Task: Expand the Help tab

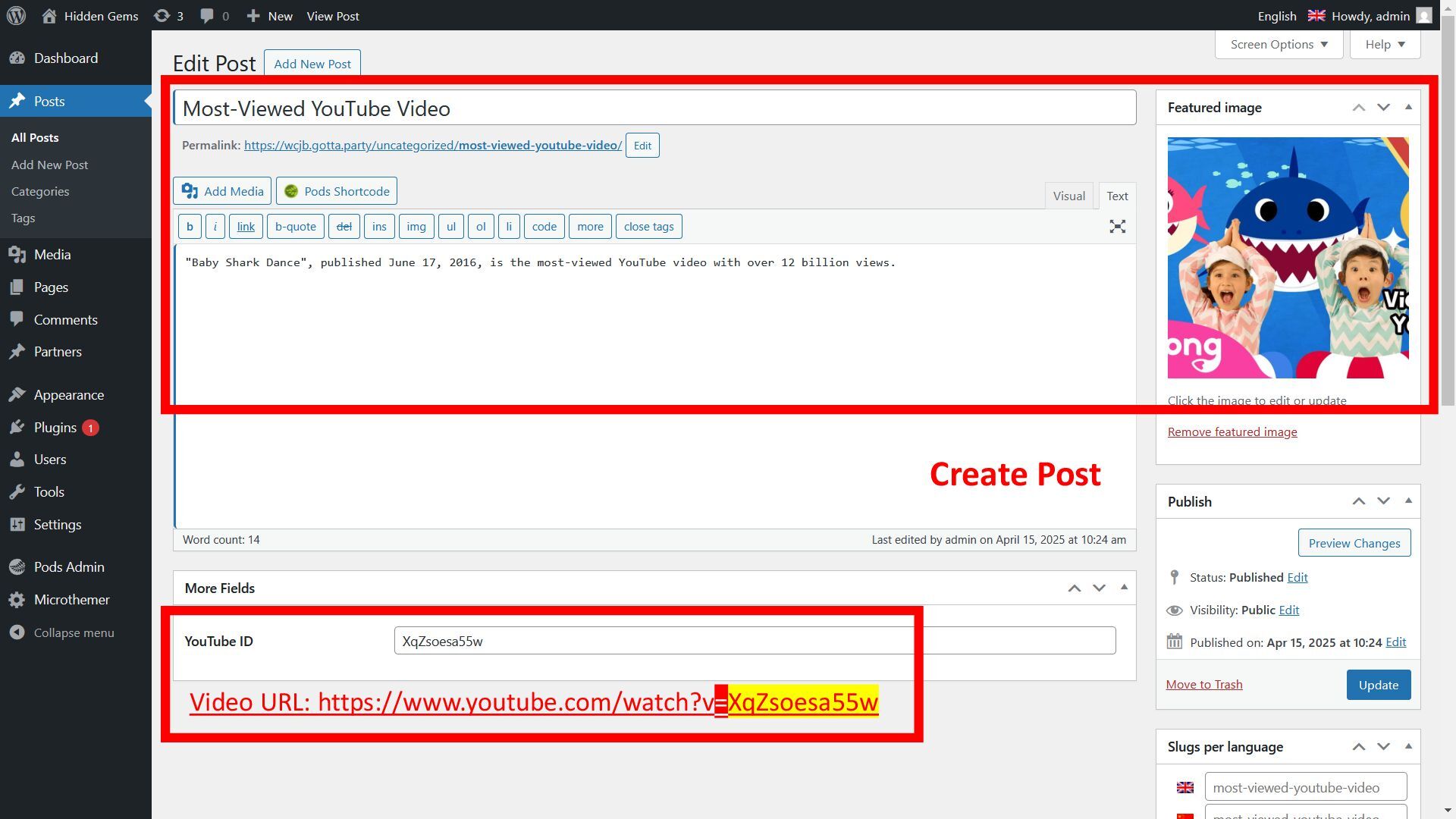Action: [1385, 44]
